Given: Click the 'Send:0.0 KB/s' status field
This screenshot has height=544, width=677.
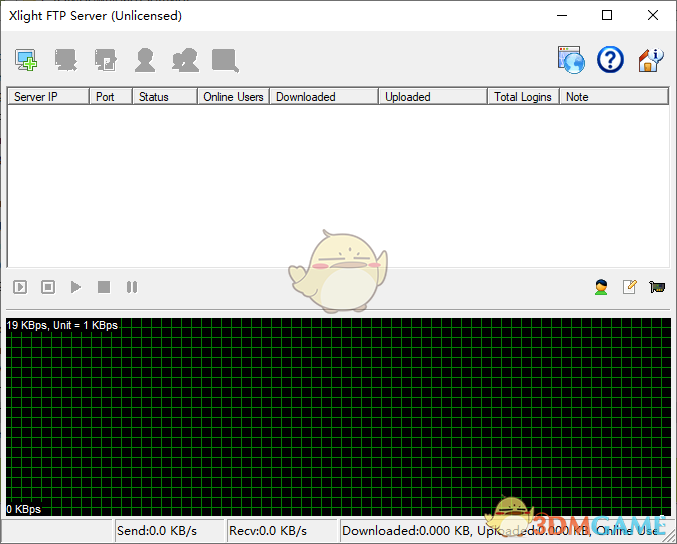Looking at the screenshot, I should [x=169, y=531].
